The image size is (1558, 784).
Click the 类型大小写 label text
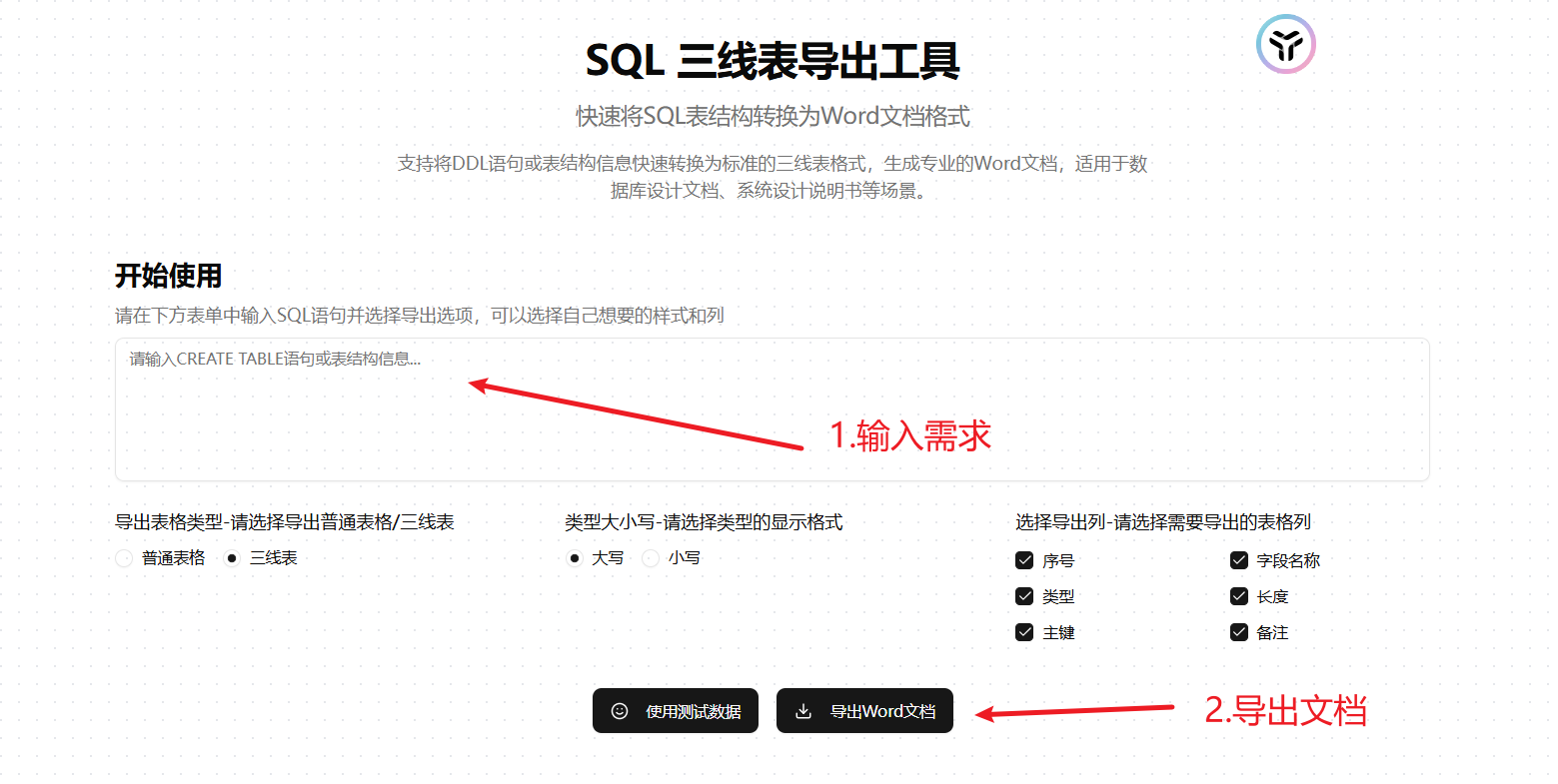[x=704, y=522]
